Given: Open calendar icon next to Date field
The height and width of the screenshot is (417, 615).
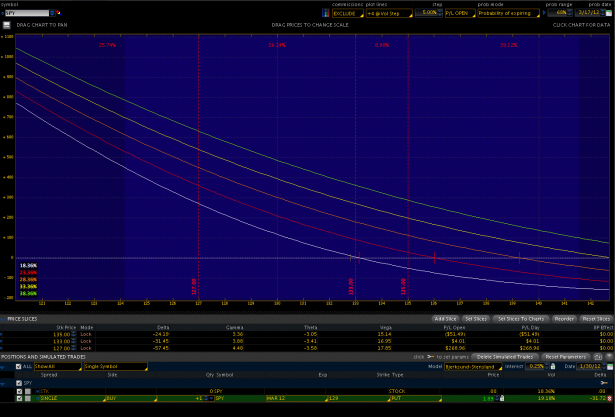Looking at the screenshot, I should point(610,366).
